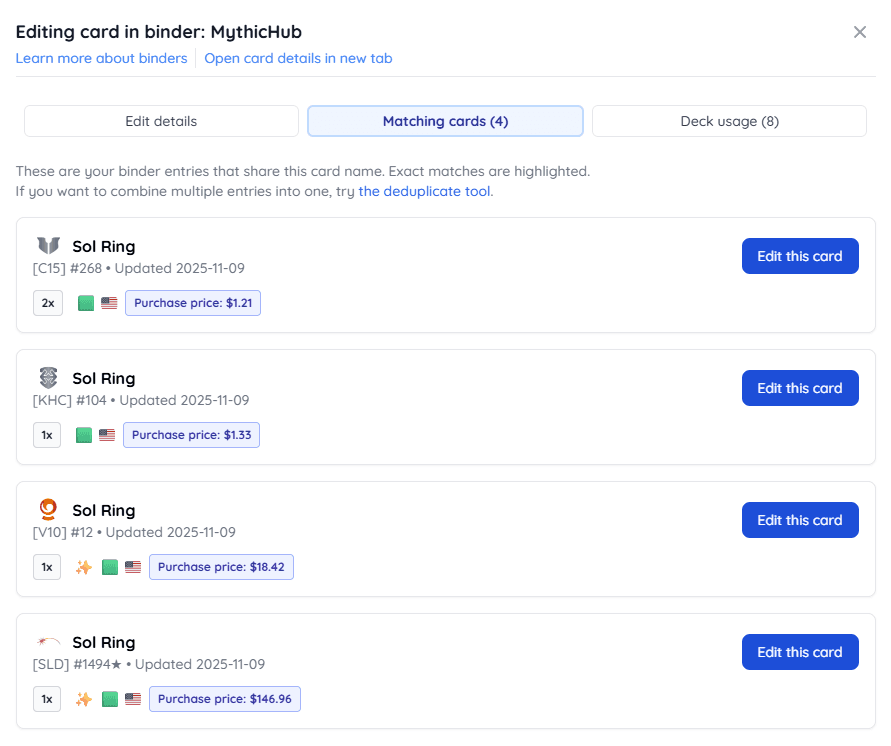The width and height of the screenshot is (891, 746).
Task: Click the foil sparkle icon on SLD card
Action: point(84,699)
